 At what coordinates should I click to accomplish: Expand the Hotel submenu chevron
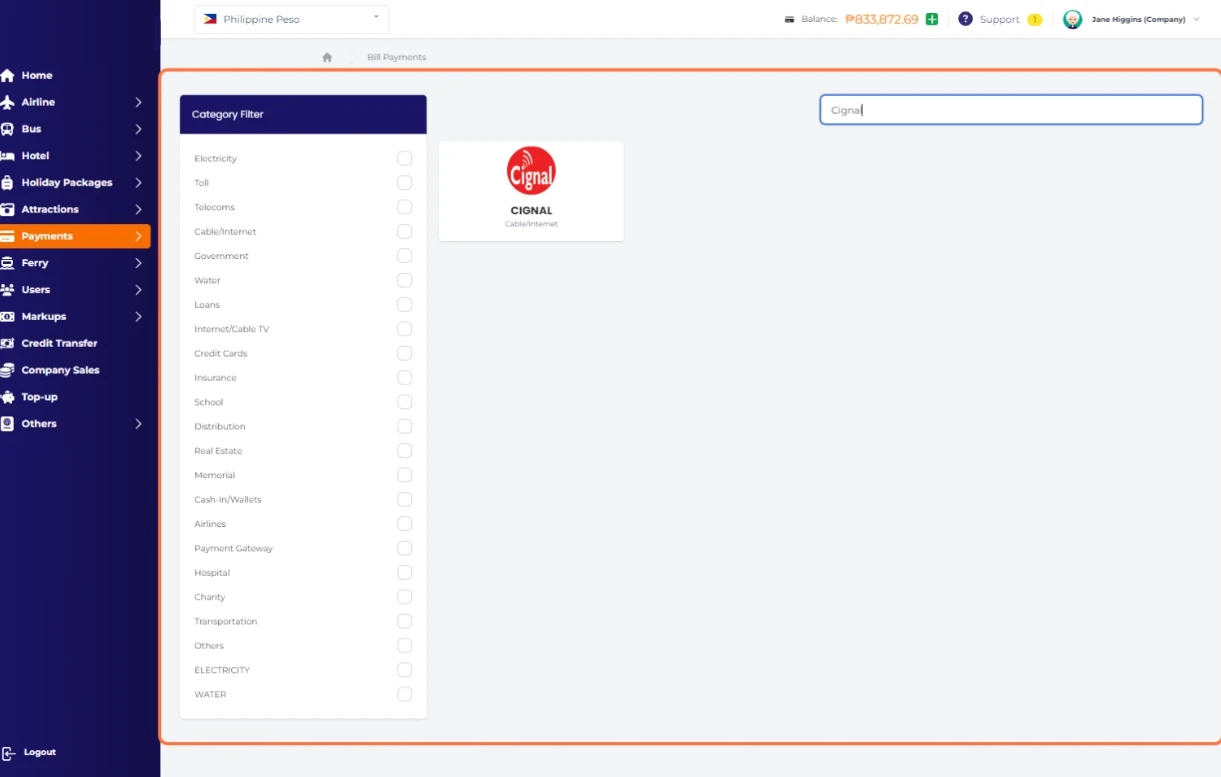138,156
